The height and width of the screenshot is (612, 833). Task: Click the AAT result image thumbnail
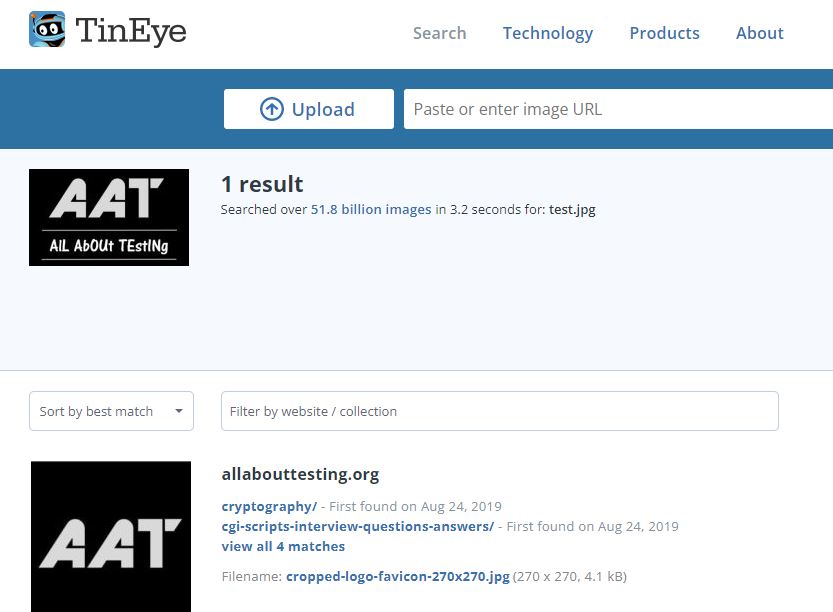[x=110, y=536]
